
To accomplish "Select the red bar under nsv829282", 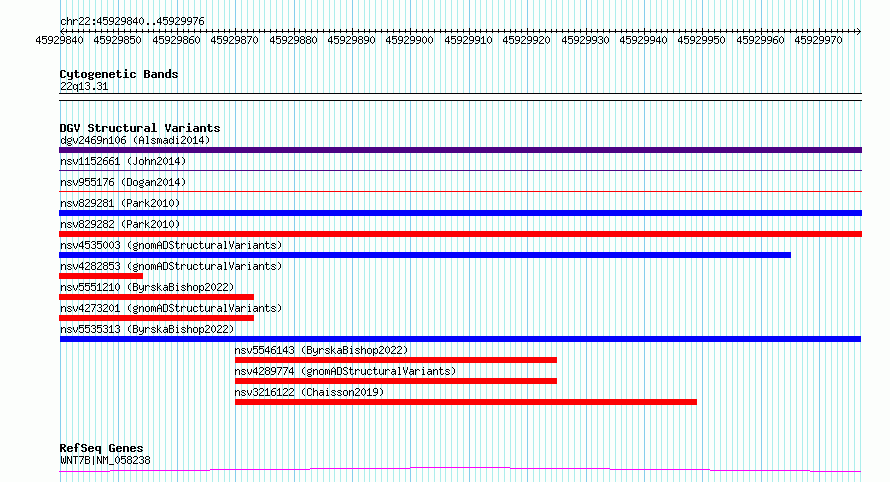I will (x=460, y=234).
